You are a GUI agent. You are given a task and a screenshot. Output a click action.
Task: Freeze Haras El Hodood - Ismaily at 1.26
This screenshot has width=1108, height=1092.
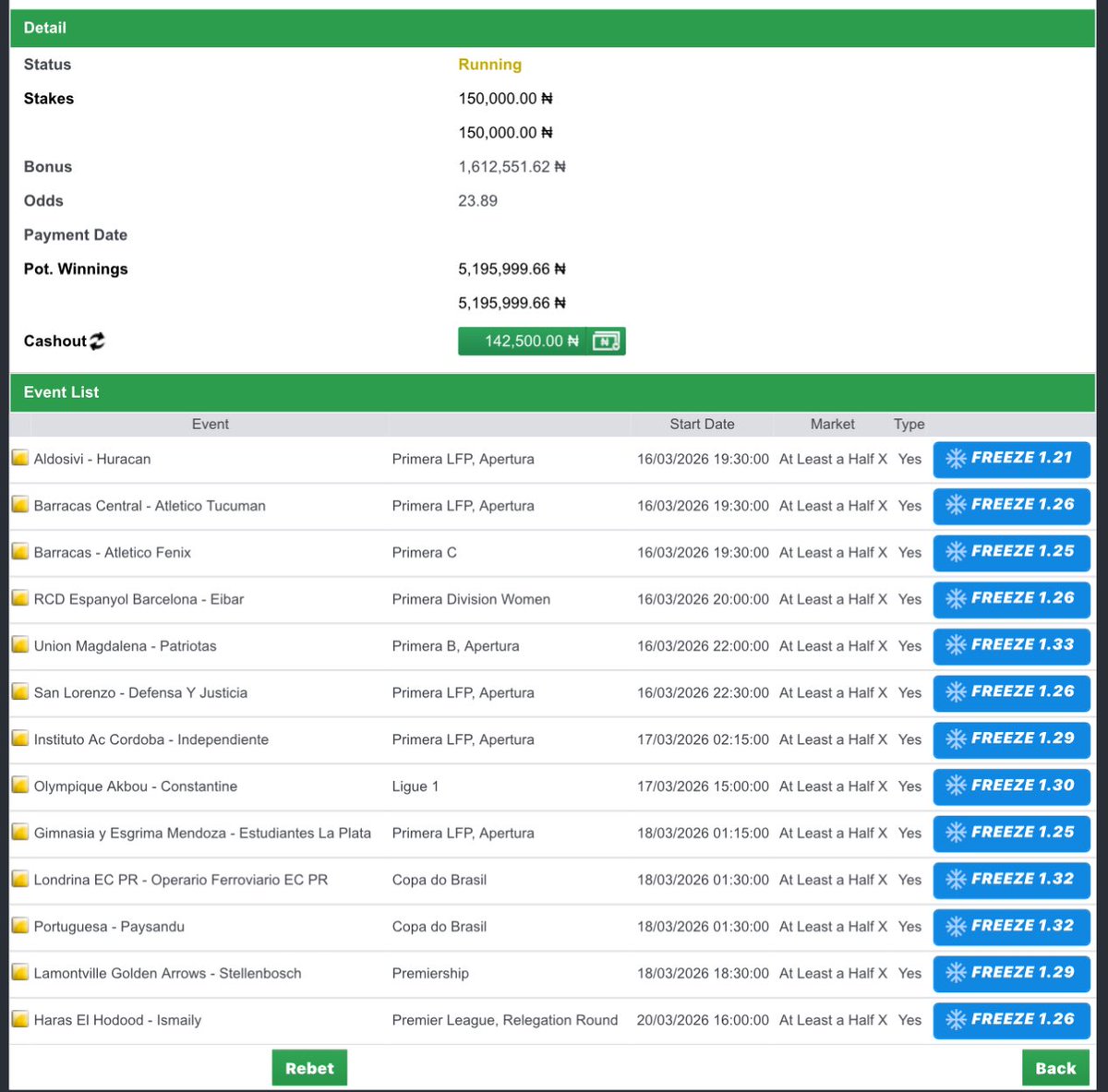tap(1011, 1020)
